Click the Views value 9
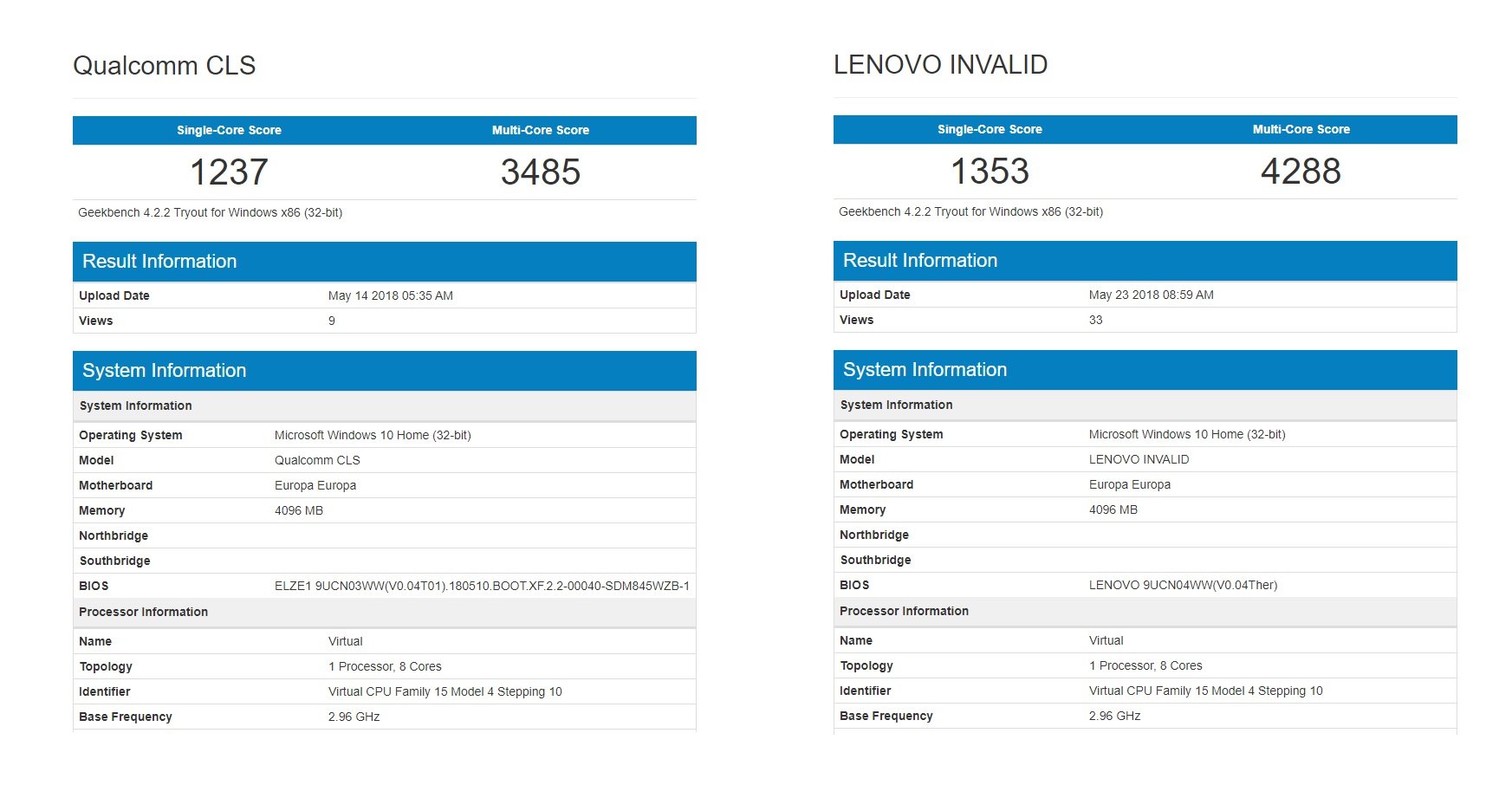This screenshot has height=798, width=1512. (x=332, y=321)
